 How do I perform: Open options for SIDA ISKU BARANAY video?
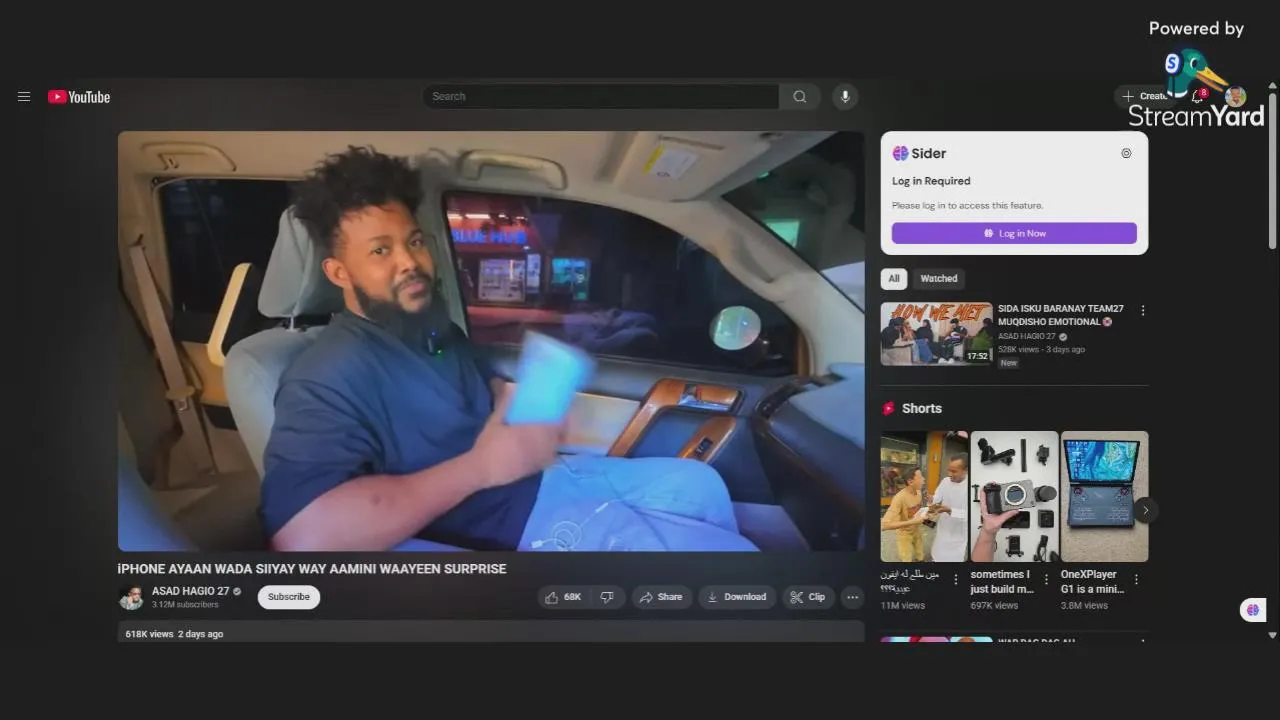pos(1143,311)
